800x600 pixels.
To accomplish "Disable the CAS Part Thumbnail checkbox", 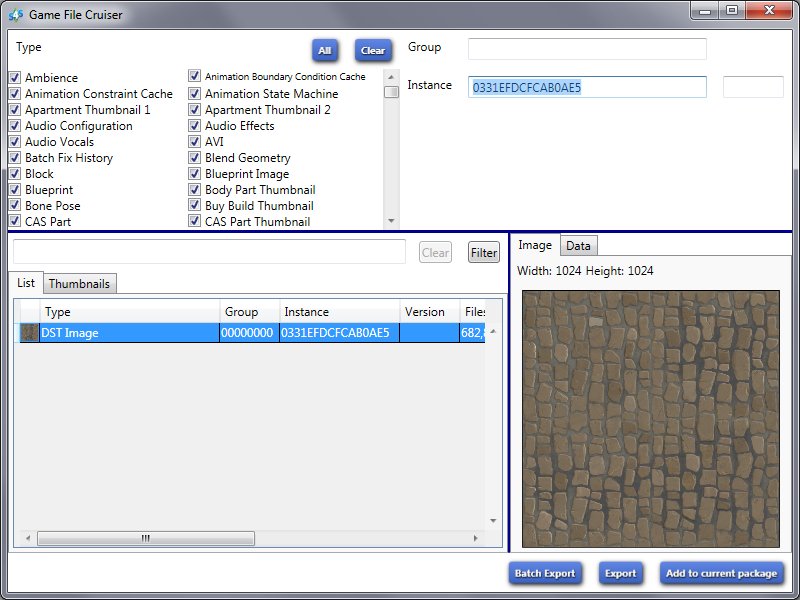I will coord(194,221).
